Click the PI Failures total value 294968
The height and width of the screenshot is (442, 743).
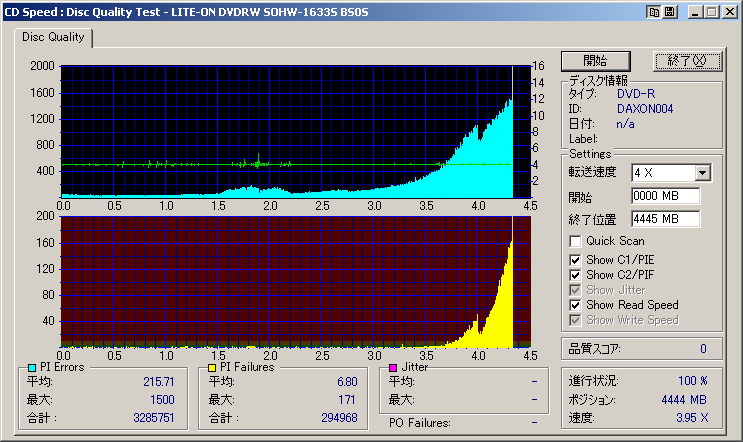click(339, 418)
